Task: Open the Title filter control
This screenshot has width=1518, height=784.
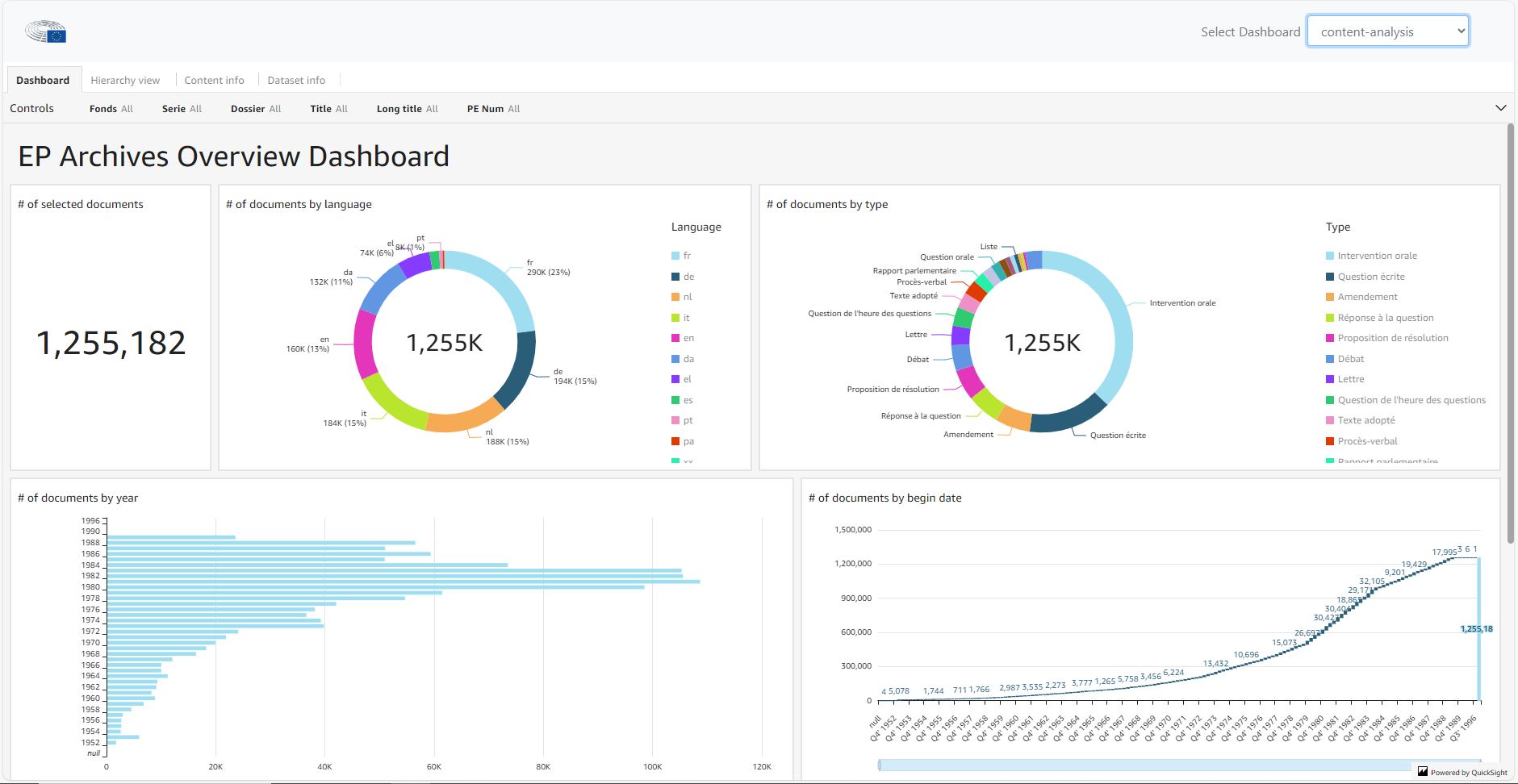Action: pyautogui.click(x=328, y=109)
